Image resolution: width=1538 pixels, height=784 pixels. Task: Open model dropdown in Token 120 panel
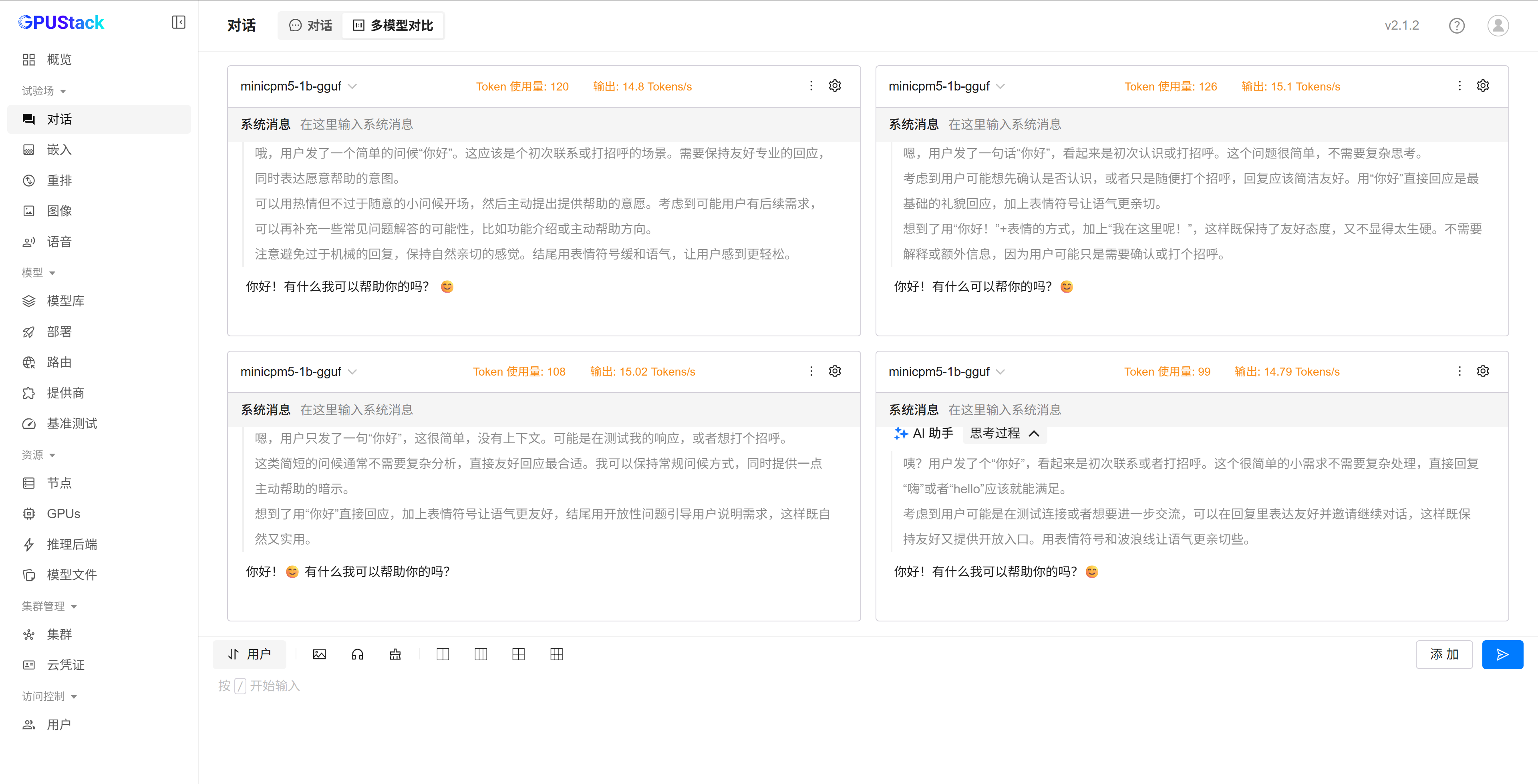click(298, 86)
